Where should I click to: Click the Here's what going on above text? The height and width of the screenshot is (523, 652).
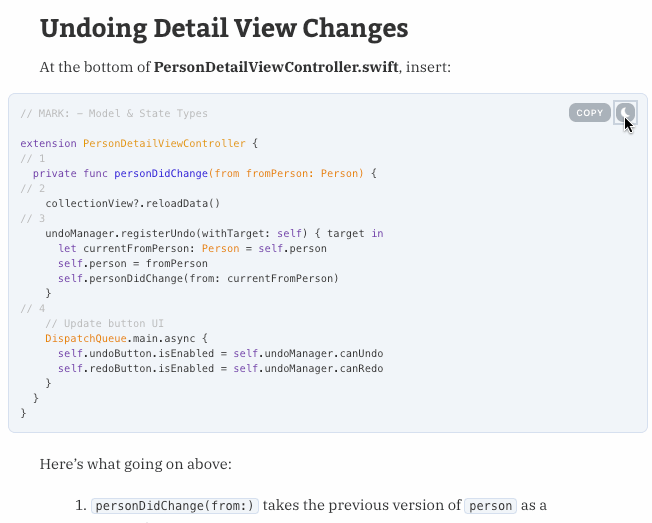tap(136, 464)
